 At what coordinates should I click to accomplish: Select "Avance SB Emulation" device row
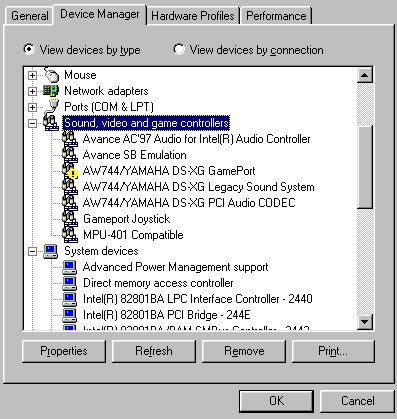(135, 155)
